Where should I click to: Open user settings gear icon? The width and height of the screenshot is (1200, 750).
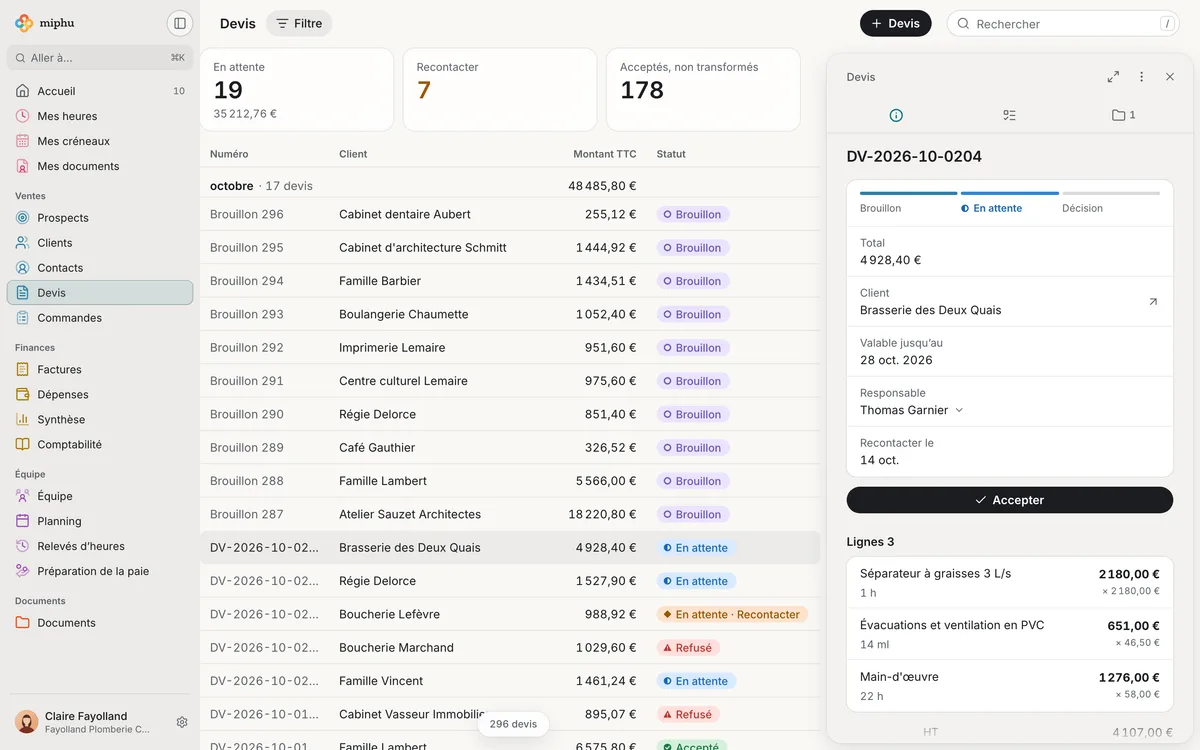tap(182, 722)
